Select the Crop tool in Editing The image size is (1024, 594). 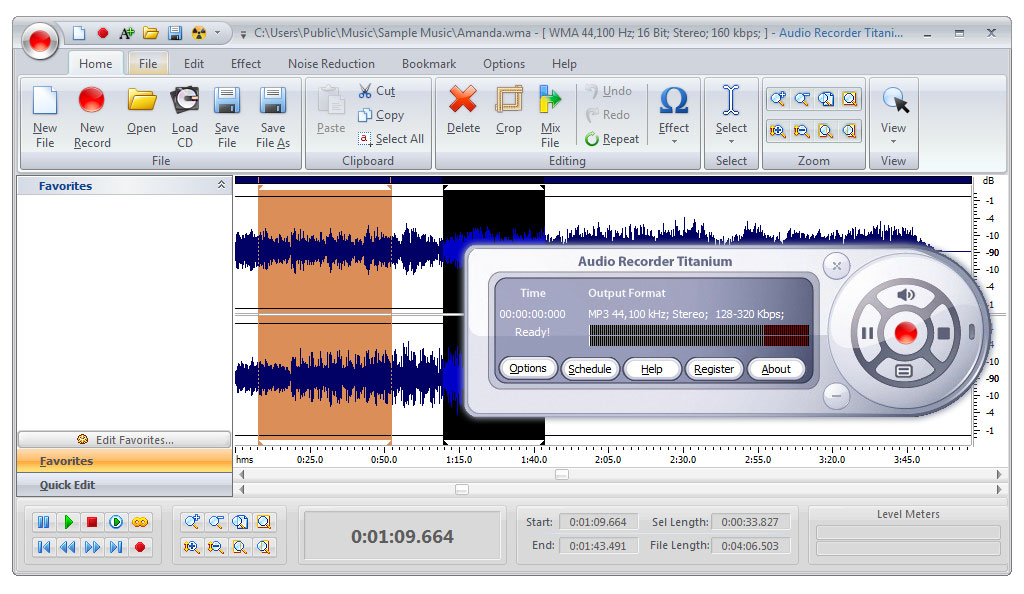pyautogui.click(x=509, y=101)
